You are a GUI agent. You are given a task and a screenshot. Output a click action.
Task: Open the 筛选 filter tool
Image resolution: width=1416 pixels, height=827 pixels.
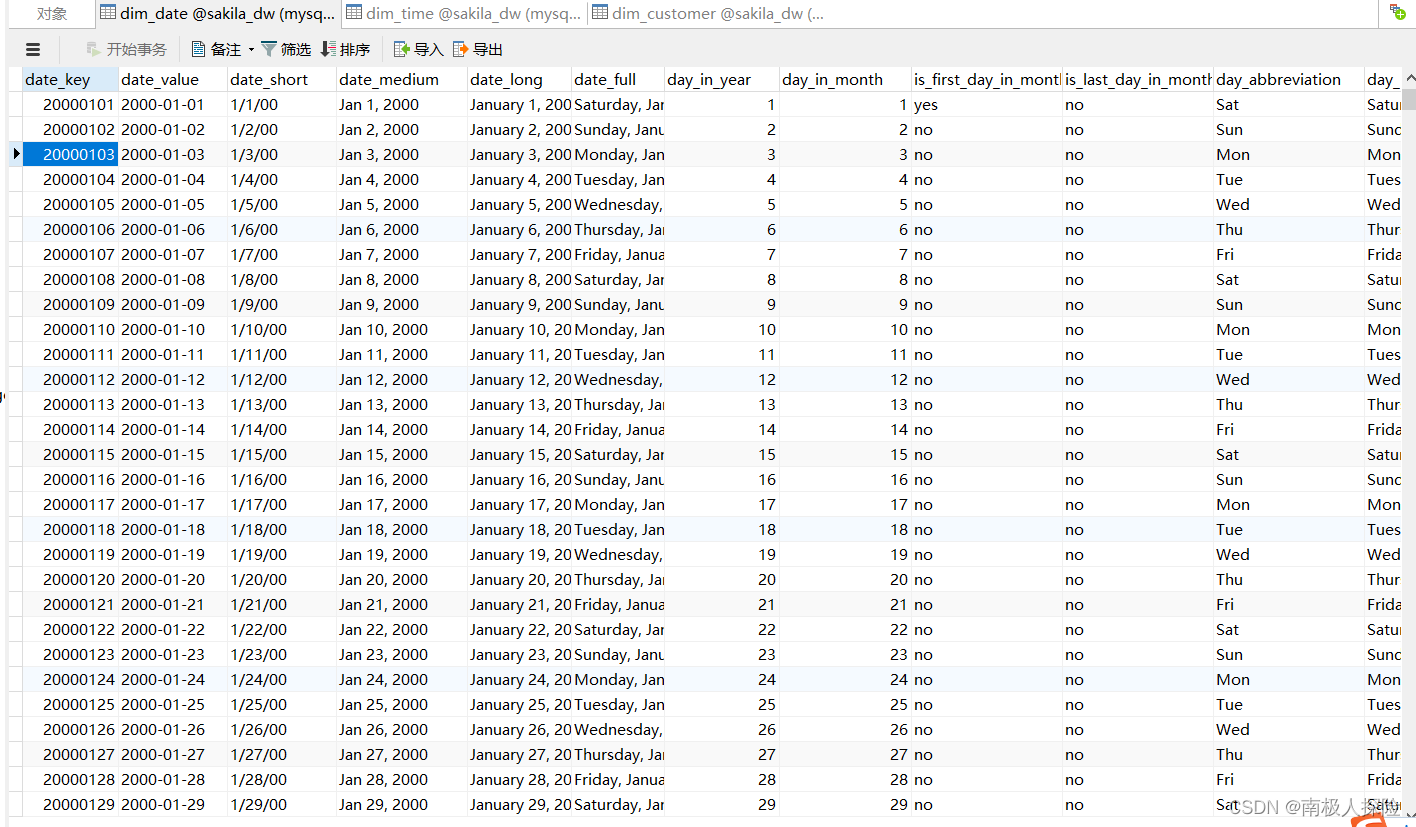[x=286, y=49]
